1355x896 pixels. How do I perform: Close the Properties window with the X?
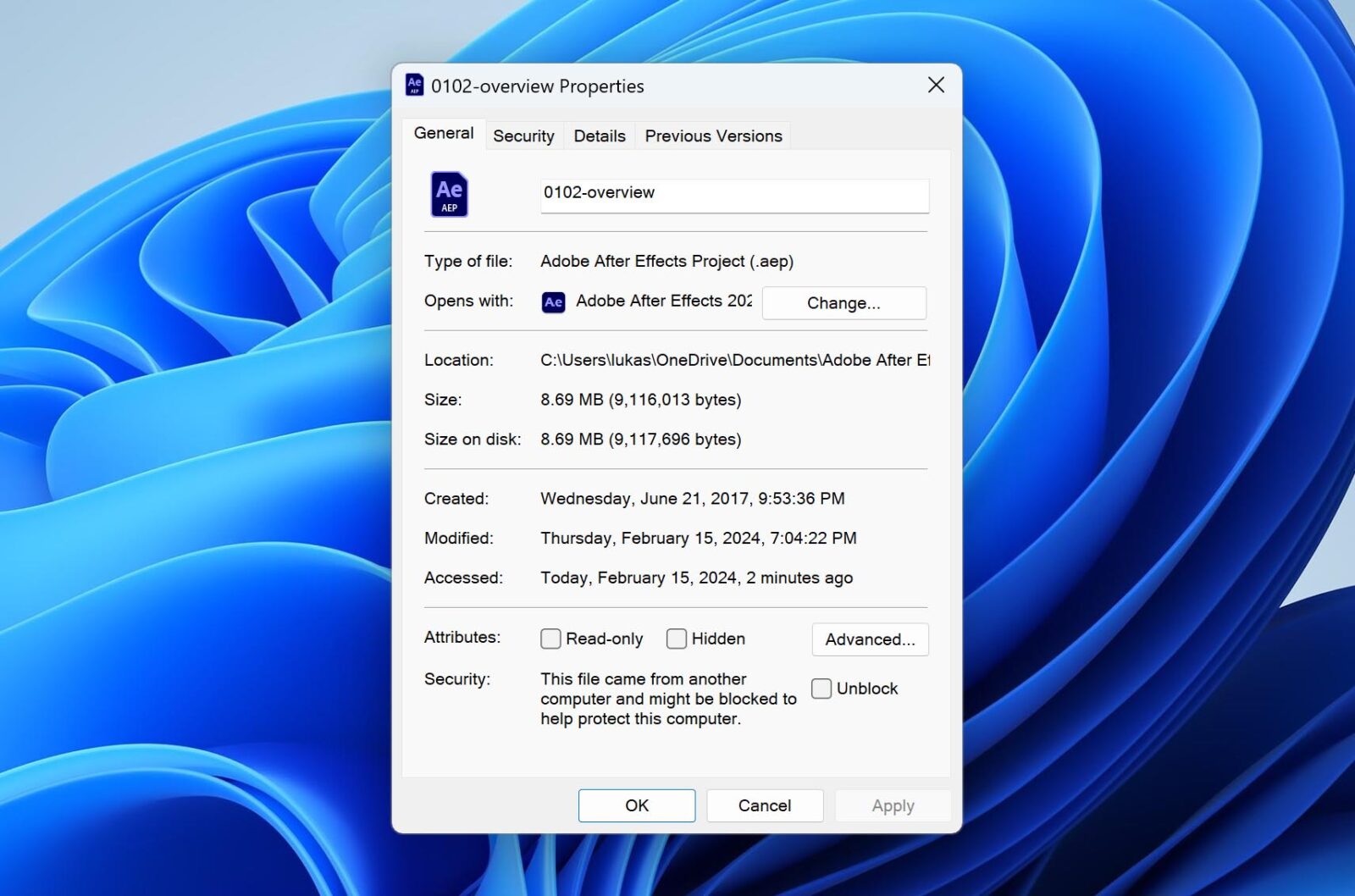(x=935, y=85)
